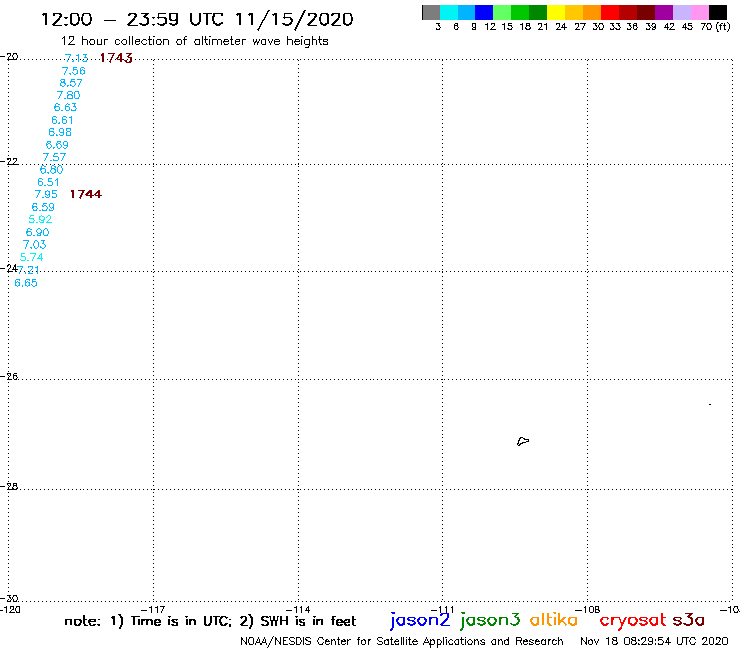Click the title '12:00 – 23:59 UTC 11/15/2020'
The image size is (740, 650).
point(197,19)
